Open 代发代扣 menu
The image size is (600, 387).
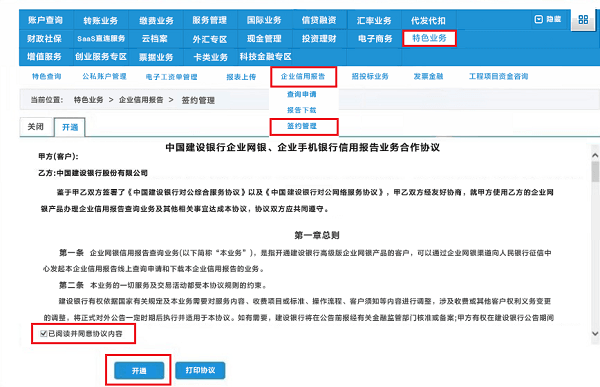(x=428, y=20)
